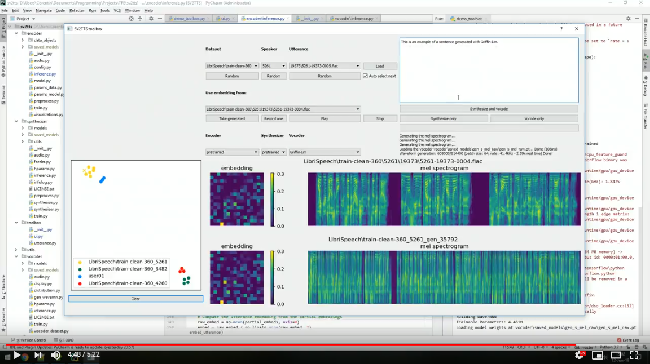Viewport: 650px width, 364px height.
Task: Click the project panel settings gear icon
Action: coord(151,19)
